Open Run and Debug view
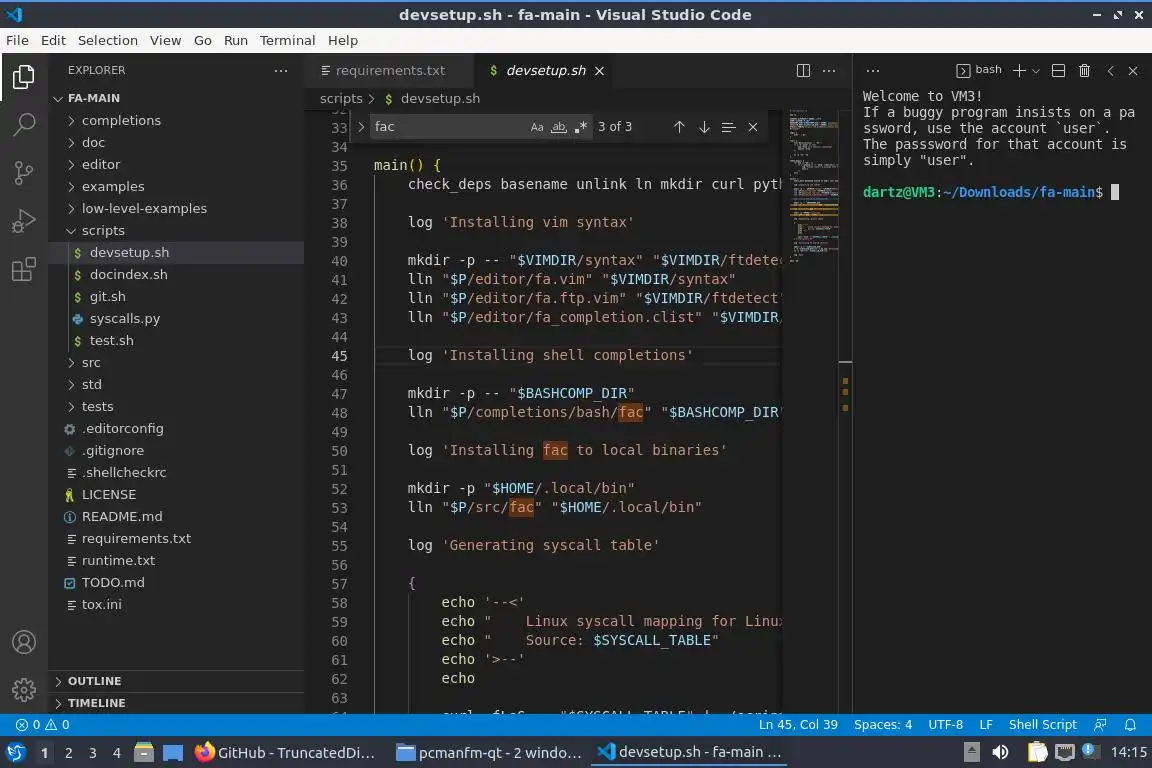This screenshot has height=768, width=1152. 24,220
